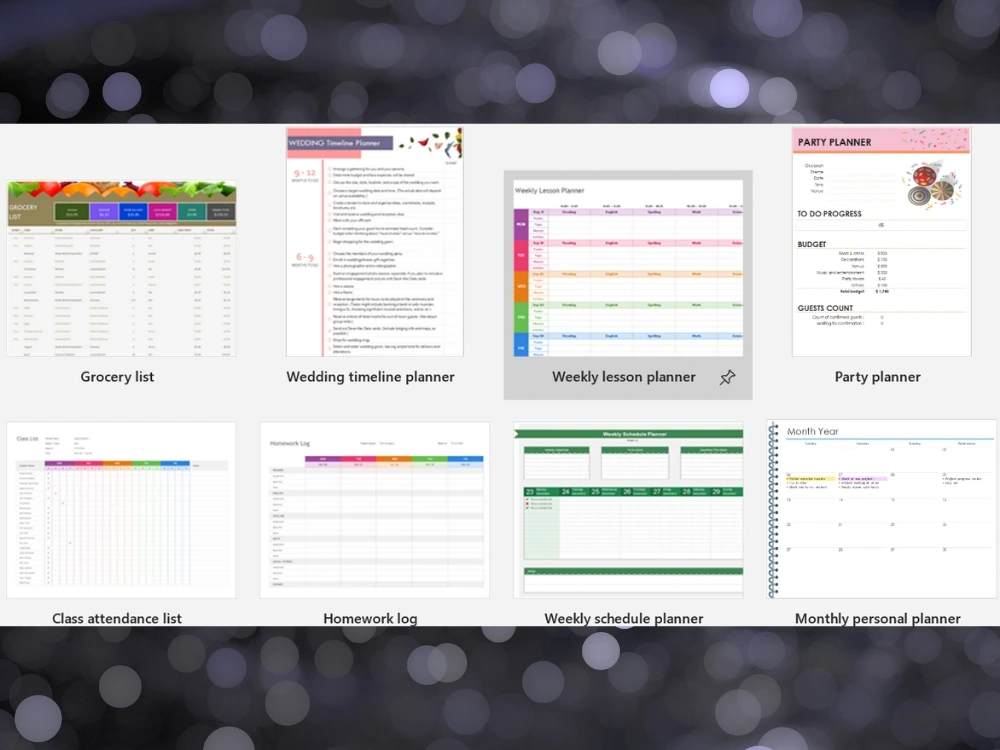Open the Homework log template thumbnail
Viewport: 1000px width, 750px height.
(374, 510)
